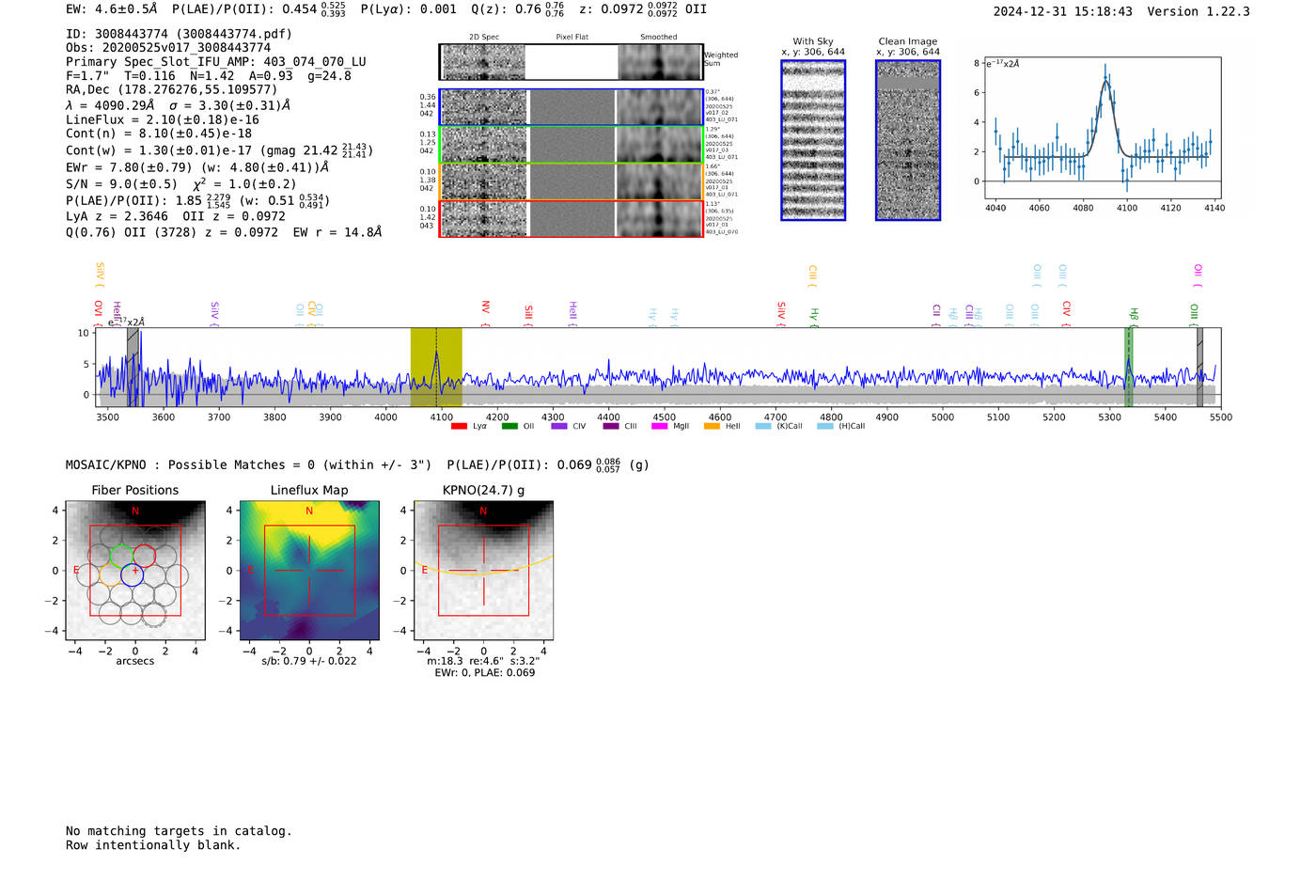1316x896 pixels.
Task: Select the red-bordered fiber Pixel Flat cutout
Action: pyautogui.click(x=572, y=219)
